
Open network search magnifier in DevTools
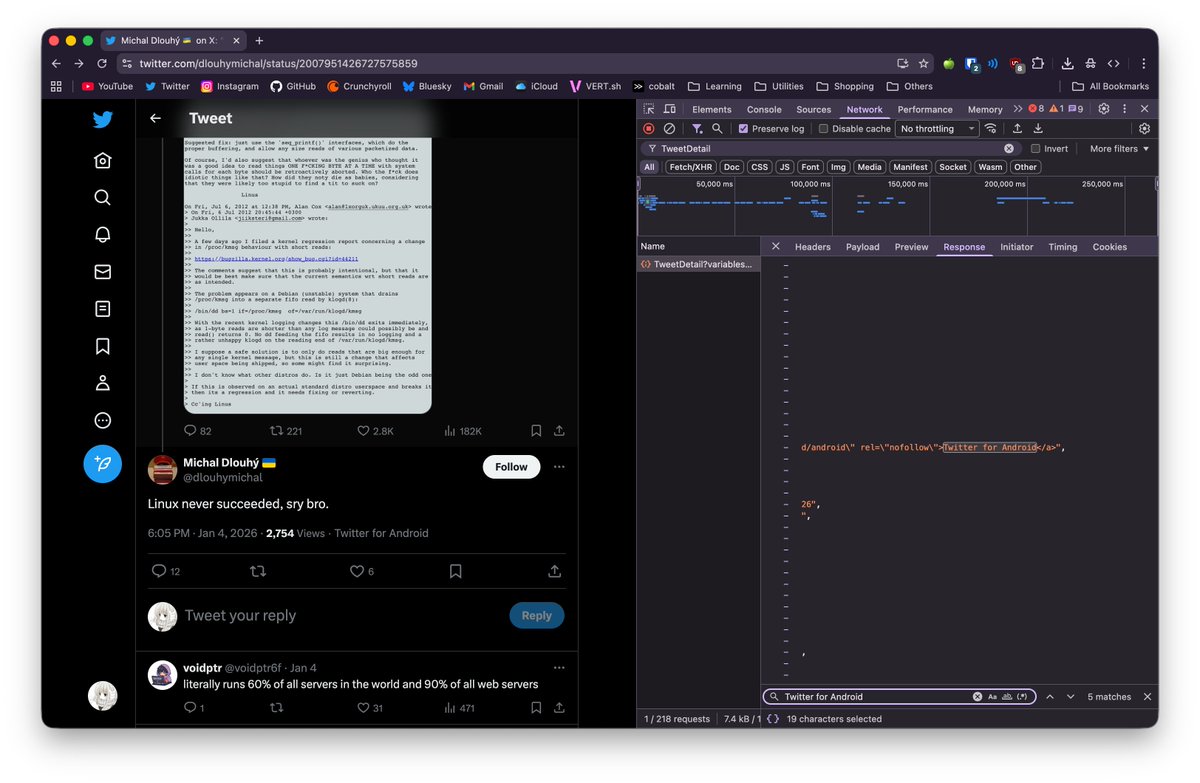pyautogui.click(x=717, y=128)
